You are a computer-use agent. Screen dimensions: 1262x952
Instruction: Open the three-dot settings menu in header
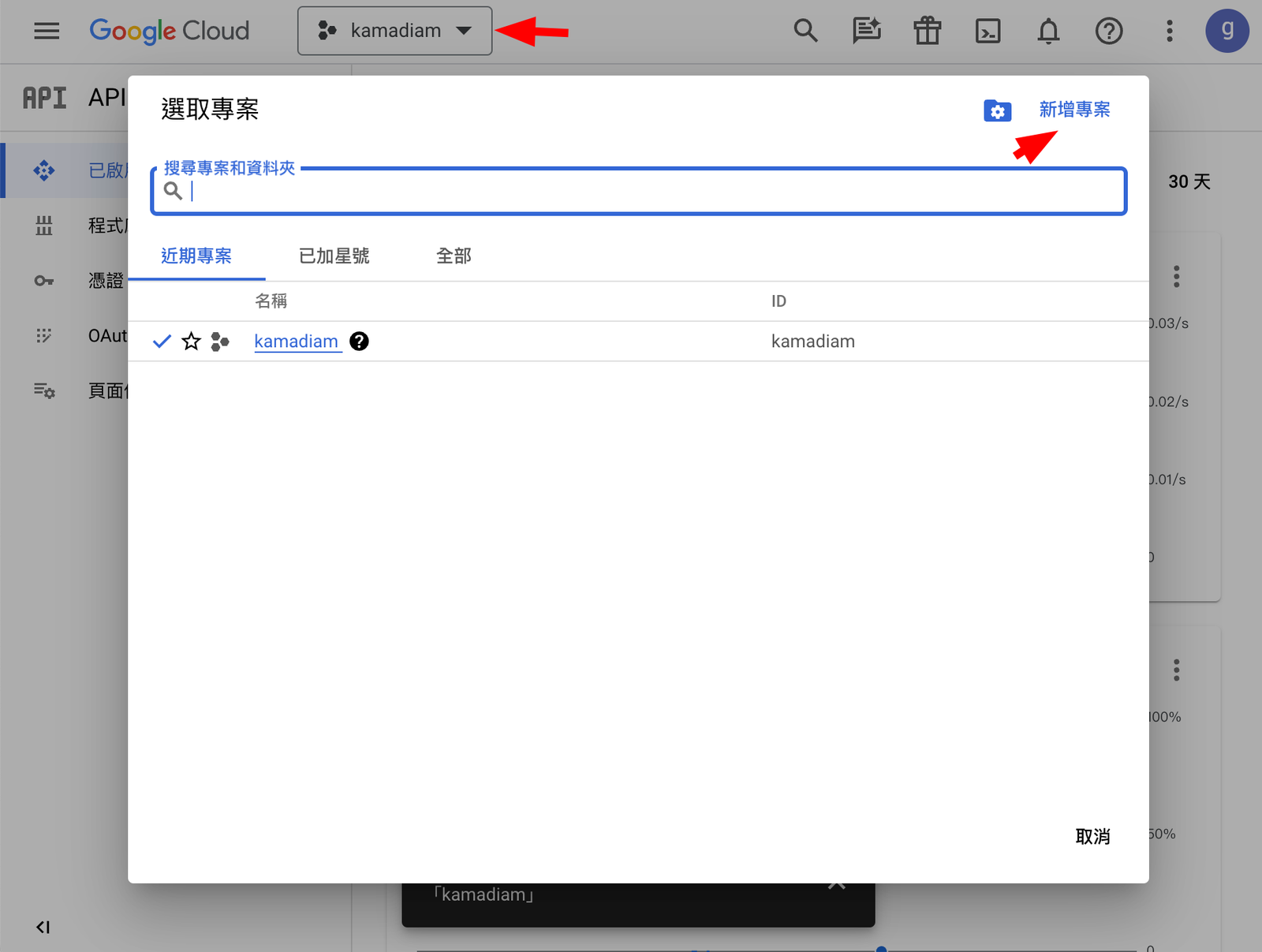tap(1169, 31)
